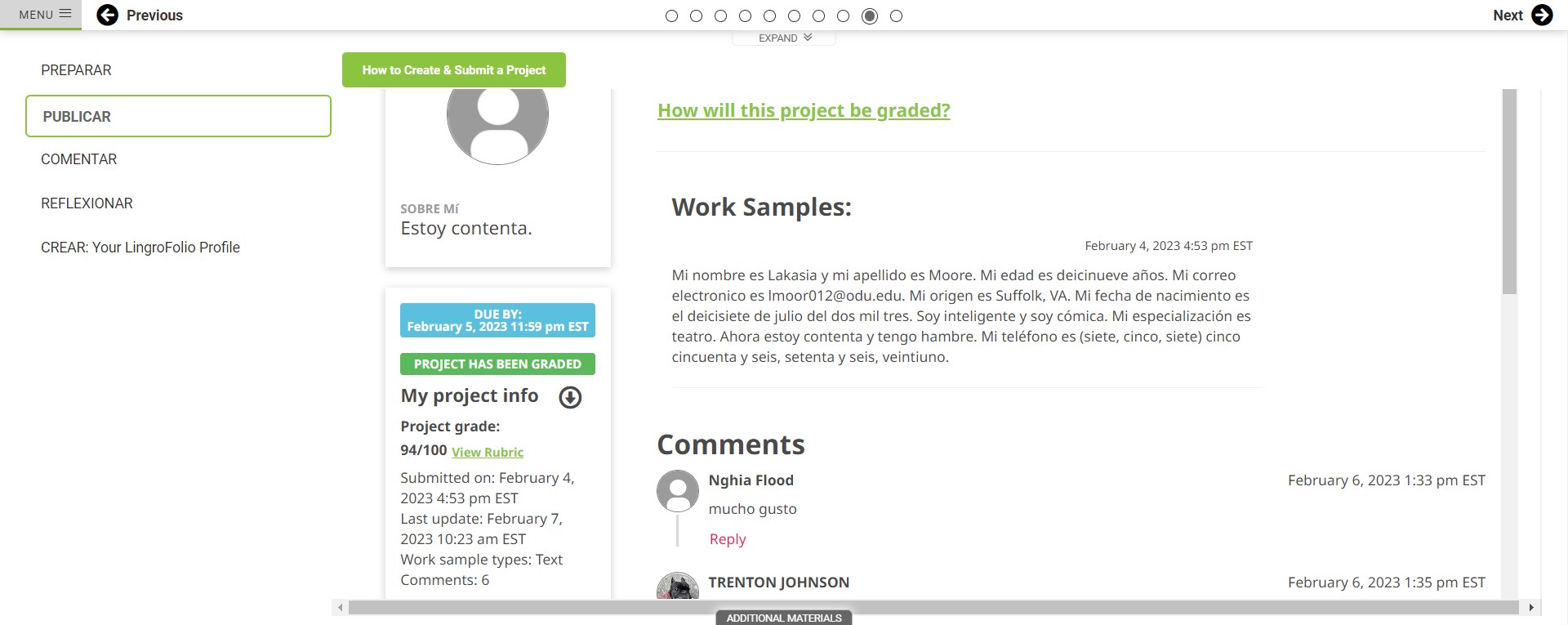
Task: Click the SOBRE MÍ label
Action: point(430,209)
